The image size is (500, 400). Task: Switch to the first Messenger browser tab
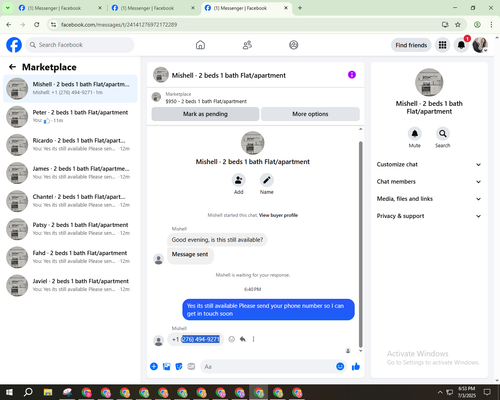[x=60, y=8]
